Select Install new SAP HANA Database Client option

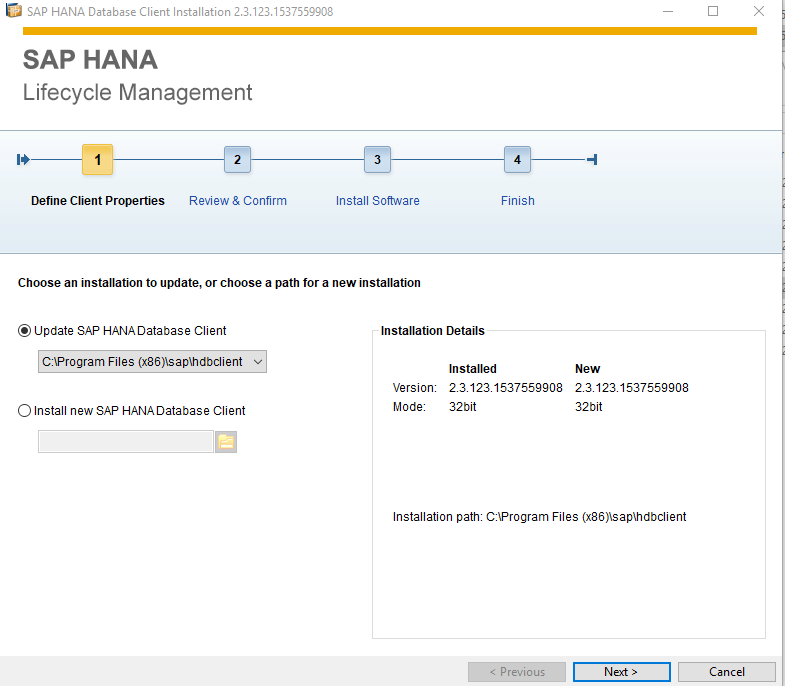pos(25,411)
